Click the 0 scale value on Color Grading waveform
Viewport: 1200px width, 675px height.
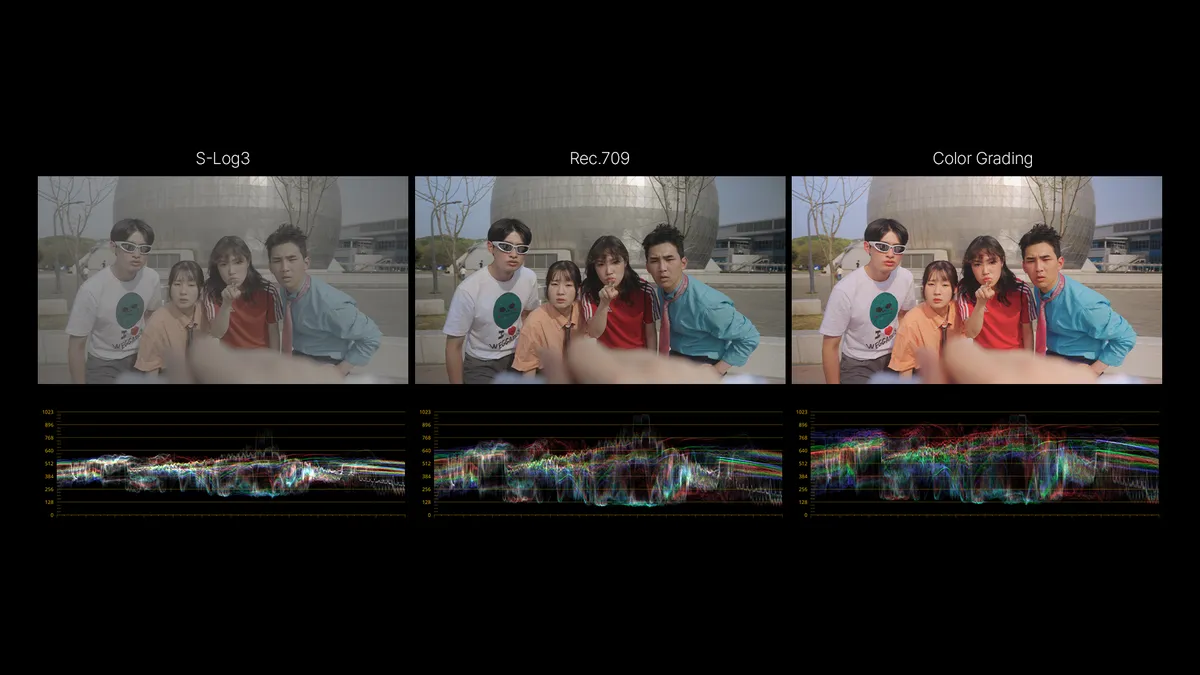(807, 515)
